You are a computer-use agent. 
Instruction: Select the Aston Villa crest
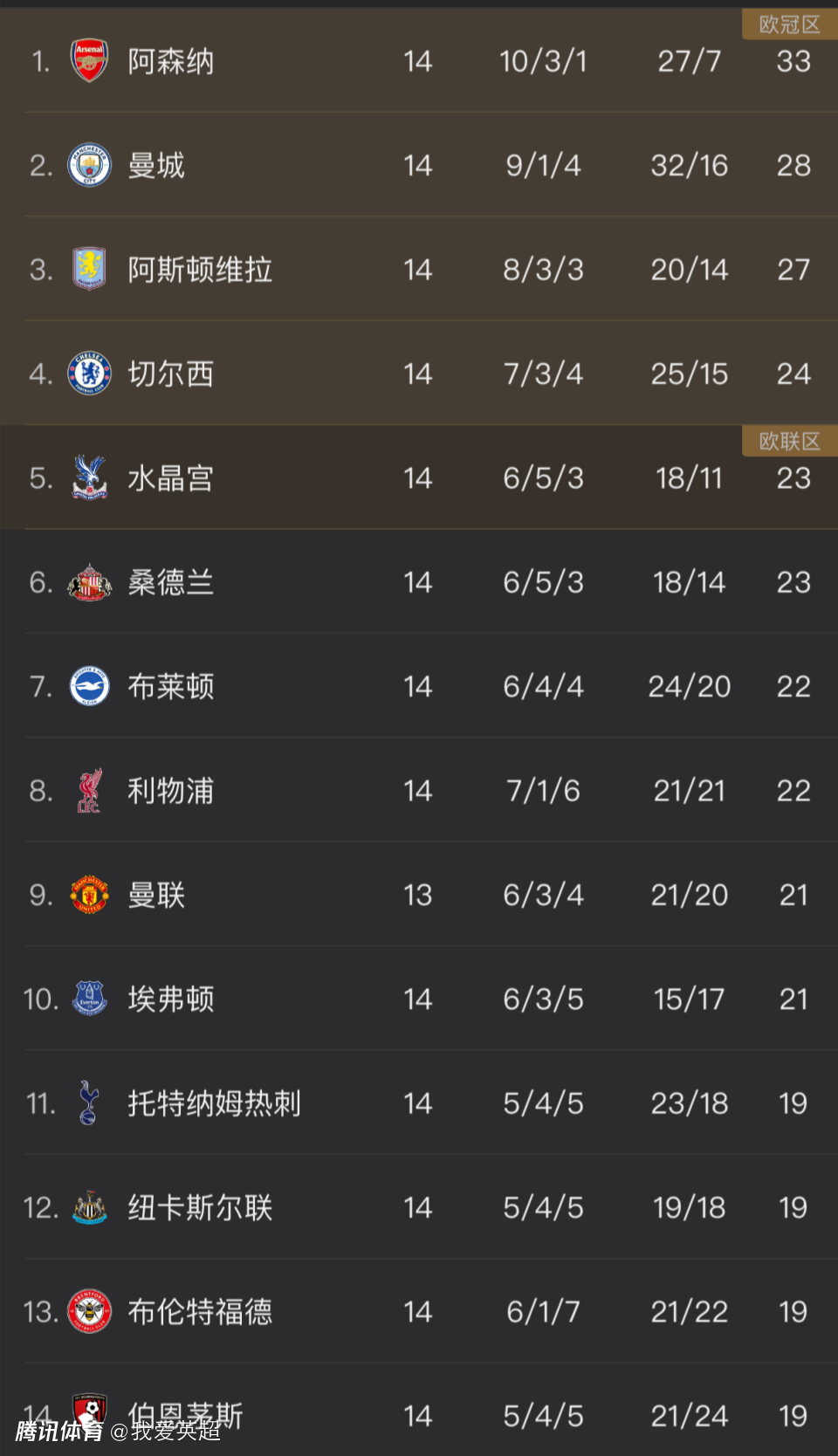pyautogui.click(x=89, y=269)
